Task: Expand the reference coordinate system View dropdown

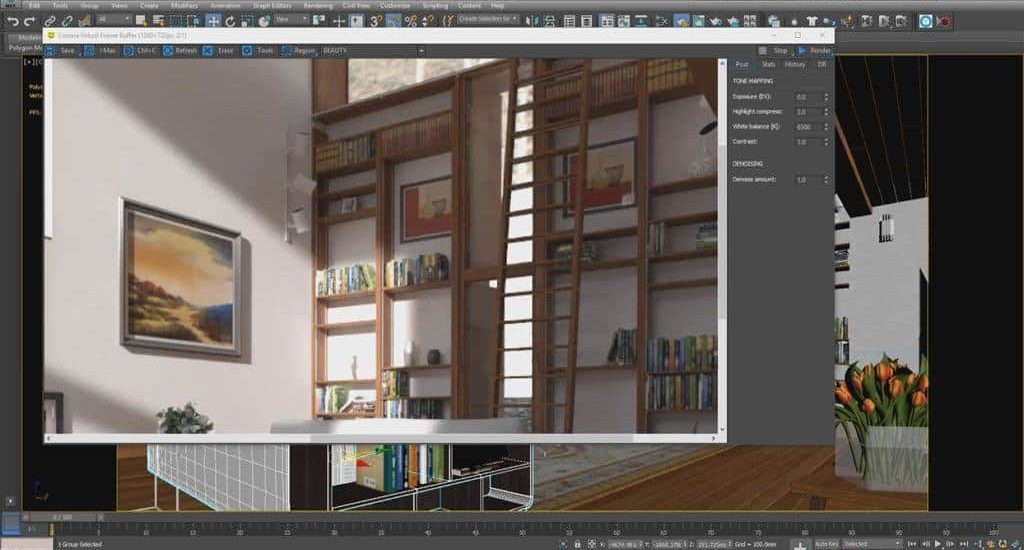Action: [294, 20]
